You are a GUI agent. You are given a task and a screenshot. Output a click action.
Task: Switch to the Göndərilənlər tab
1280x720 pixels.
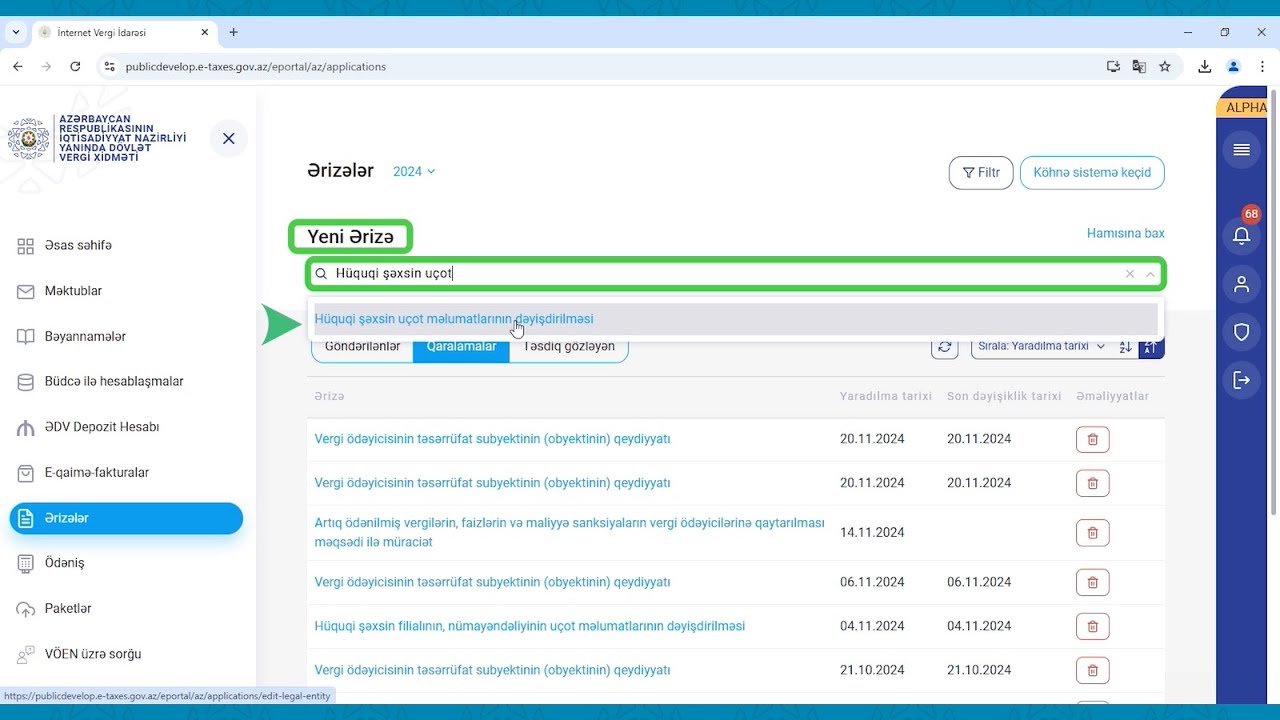pyautogui.click(x=362, y=347)
